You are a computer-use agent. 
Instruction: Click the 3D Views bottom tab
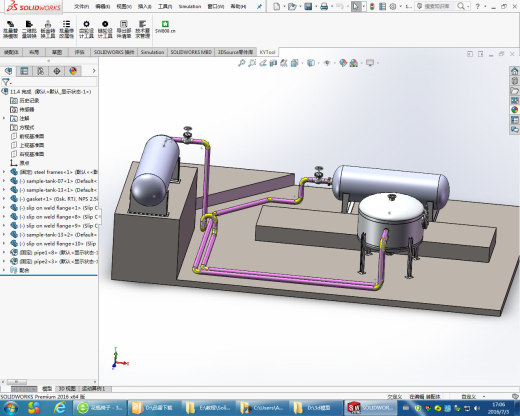pyautogui.click(x=67, y=389)
